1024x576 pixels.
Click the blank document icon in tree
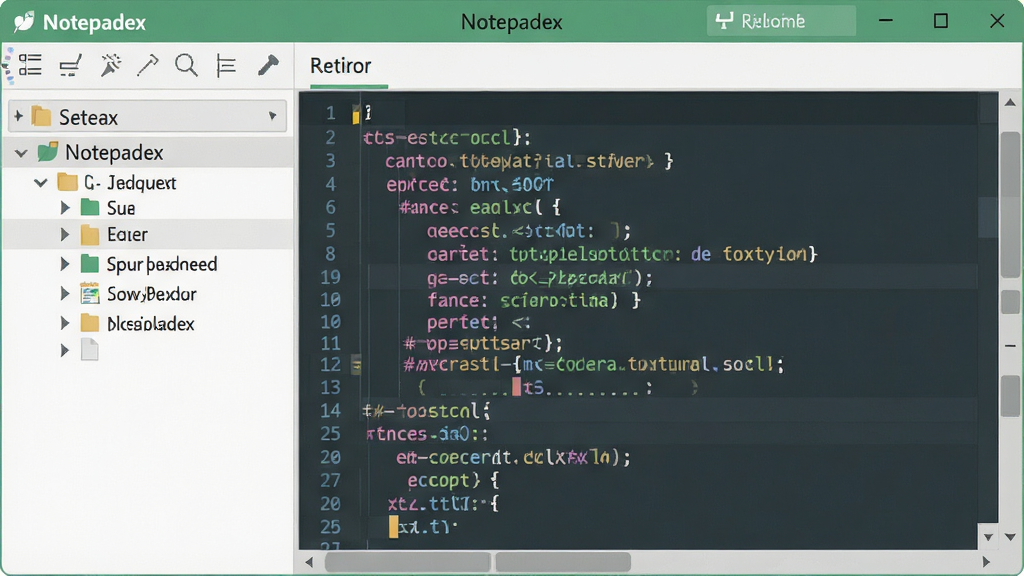[89, 350]
